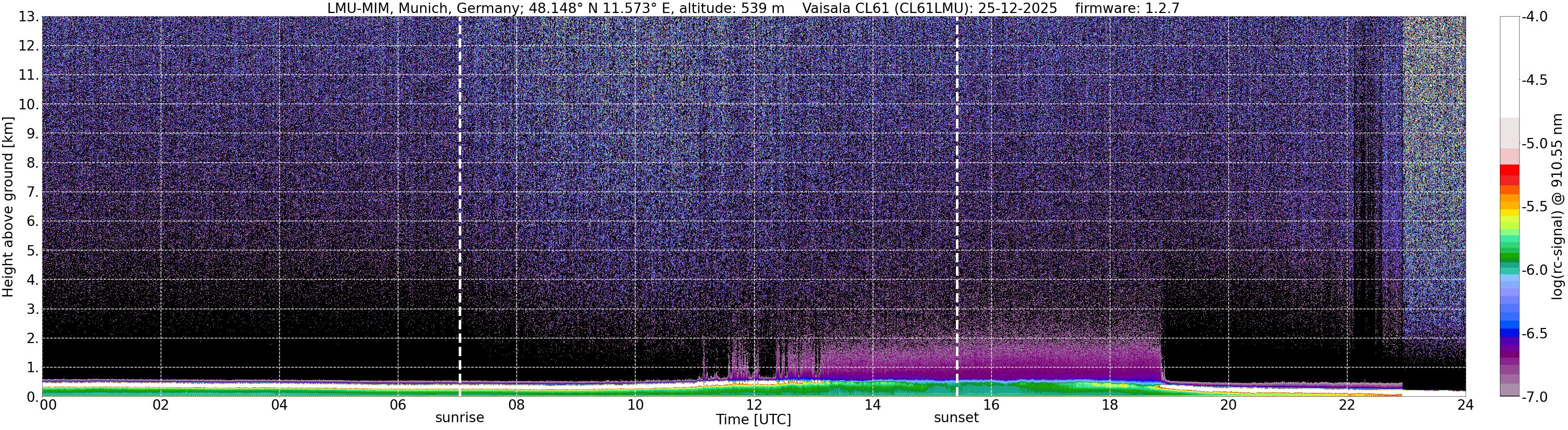Click the -5.0 tick on the colorbar
Image resolution: width=1568 pixels, height=430 pixels.
[x=1534, y=144]
